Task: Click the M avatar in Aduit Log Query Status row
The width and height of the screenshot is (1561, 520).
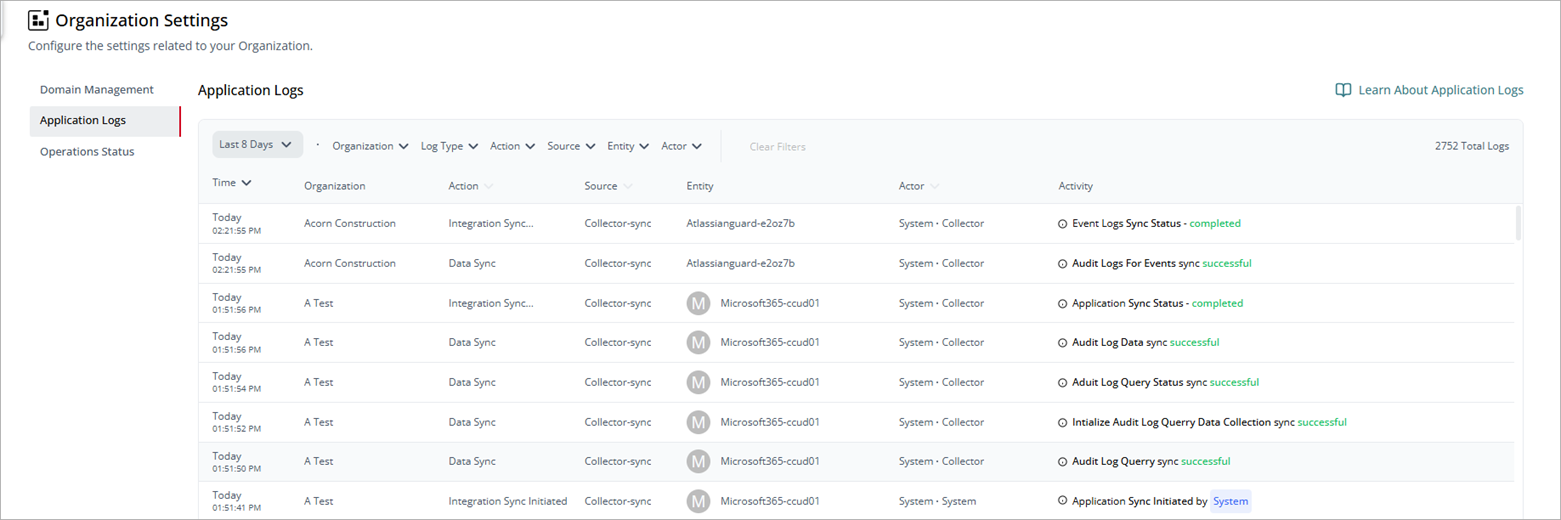Action: pyautogui.click(x=699, y=382)
